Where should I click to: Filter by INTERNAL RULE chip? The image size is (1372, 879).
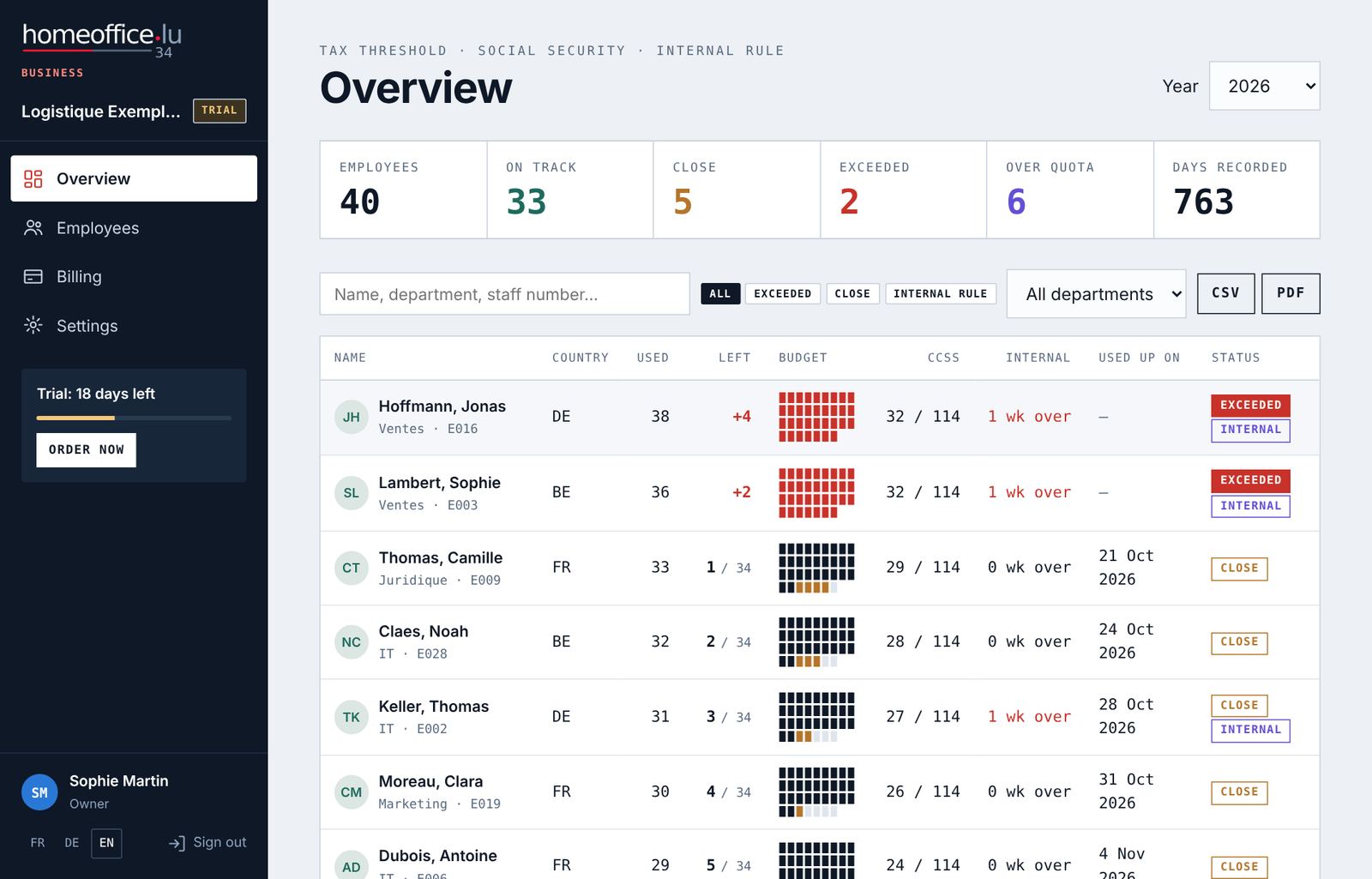[941, 293]
